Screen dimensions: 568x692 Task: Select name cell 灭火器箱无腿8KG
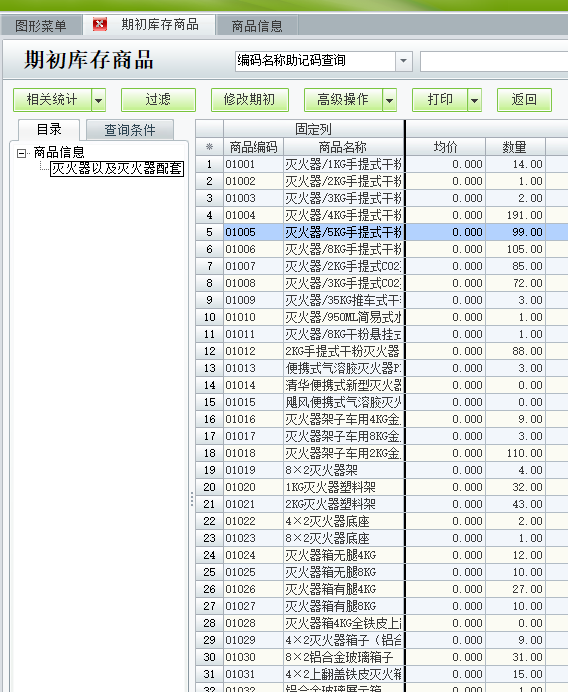[x=343, y=572]
